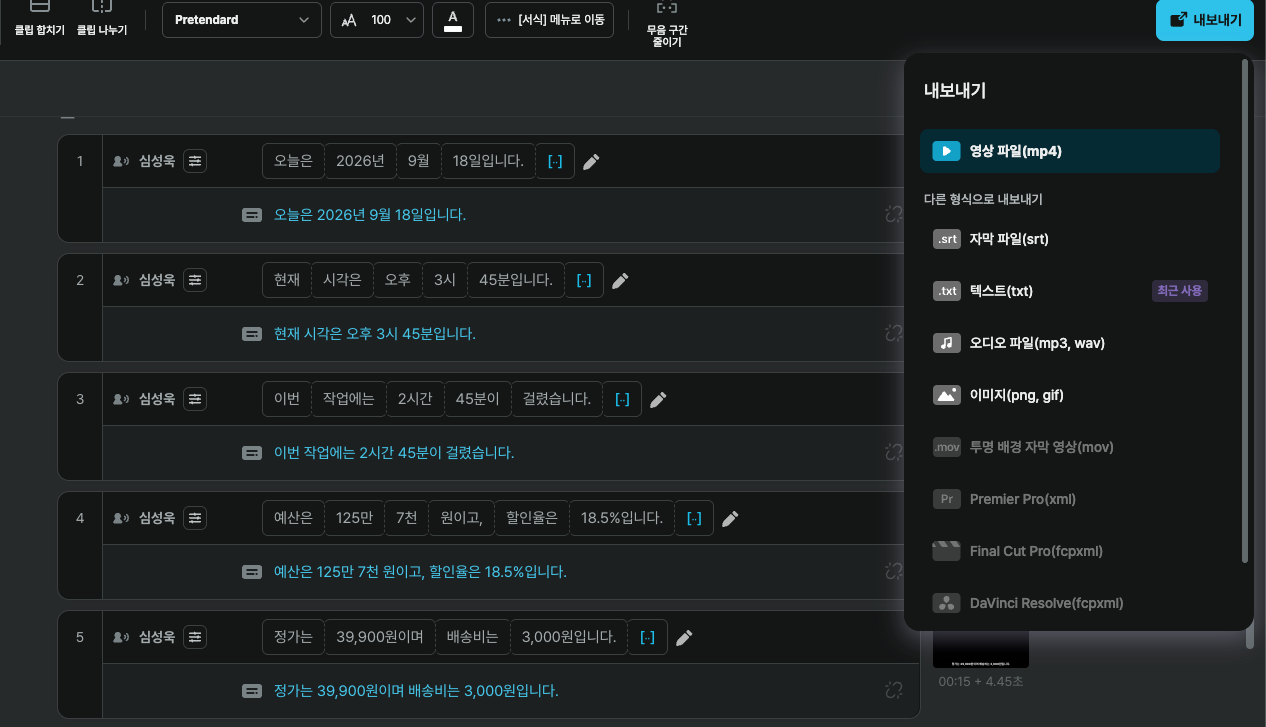
Task: Open voice settings icon in clip 3
Action: click(x=195, y=399)
